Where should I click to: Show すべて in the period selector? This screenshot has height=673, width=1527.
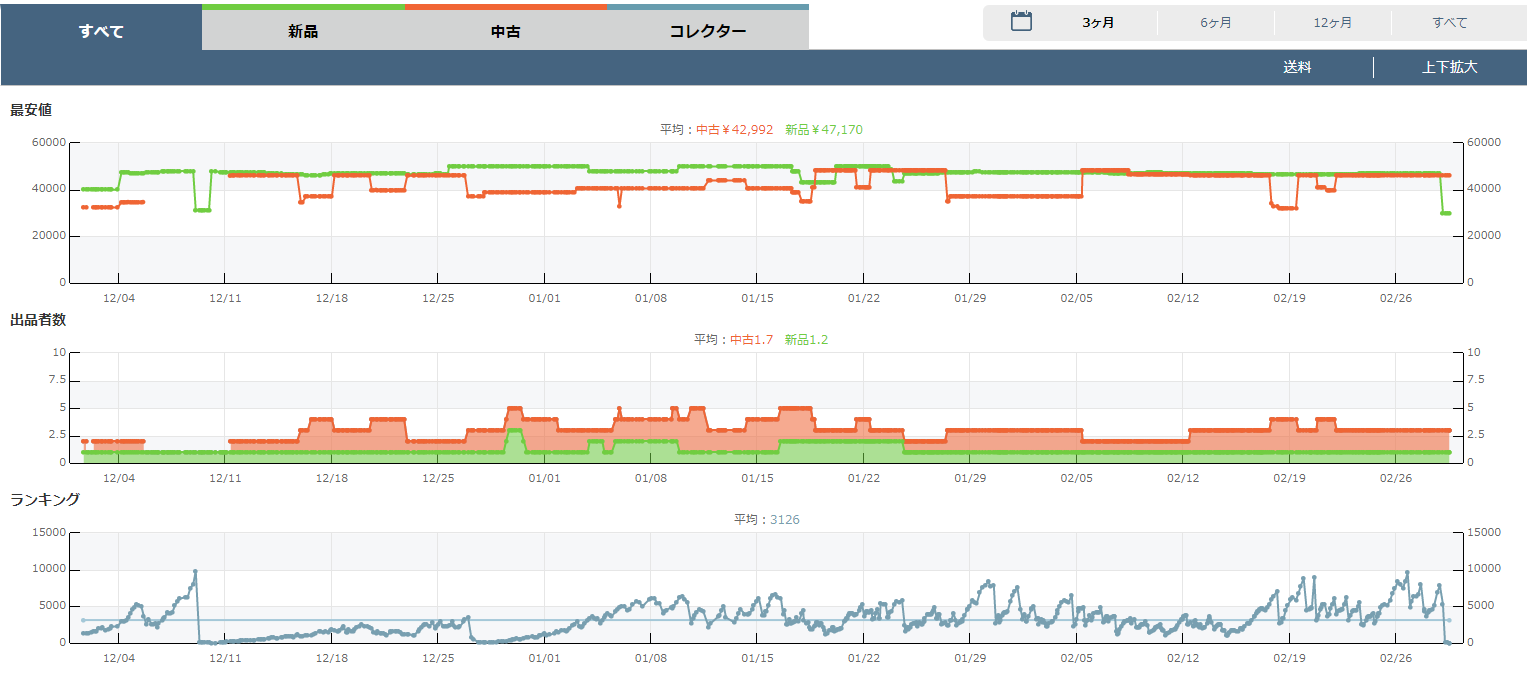coord(1450,23)
